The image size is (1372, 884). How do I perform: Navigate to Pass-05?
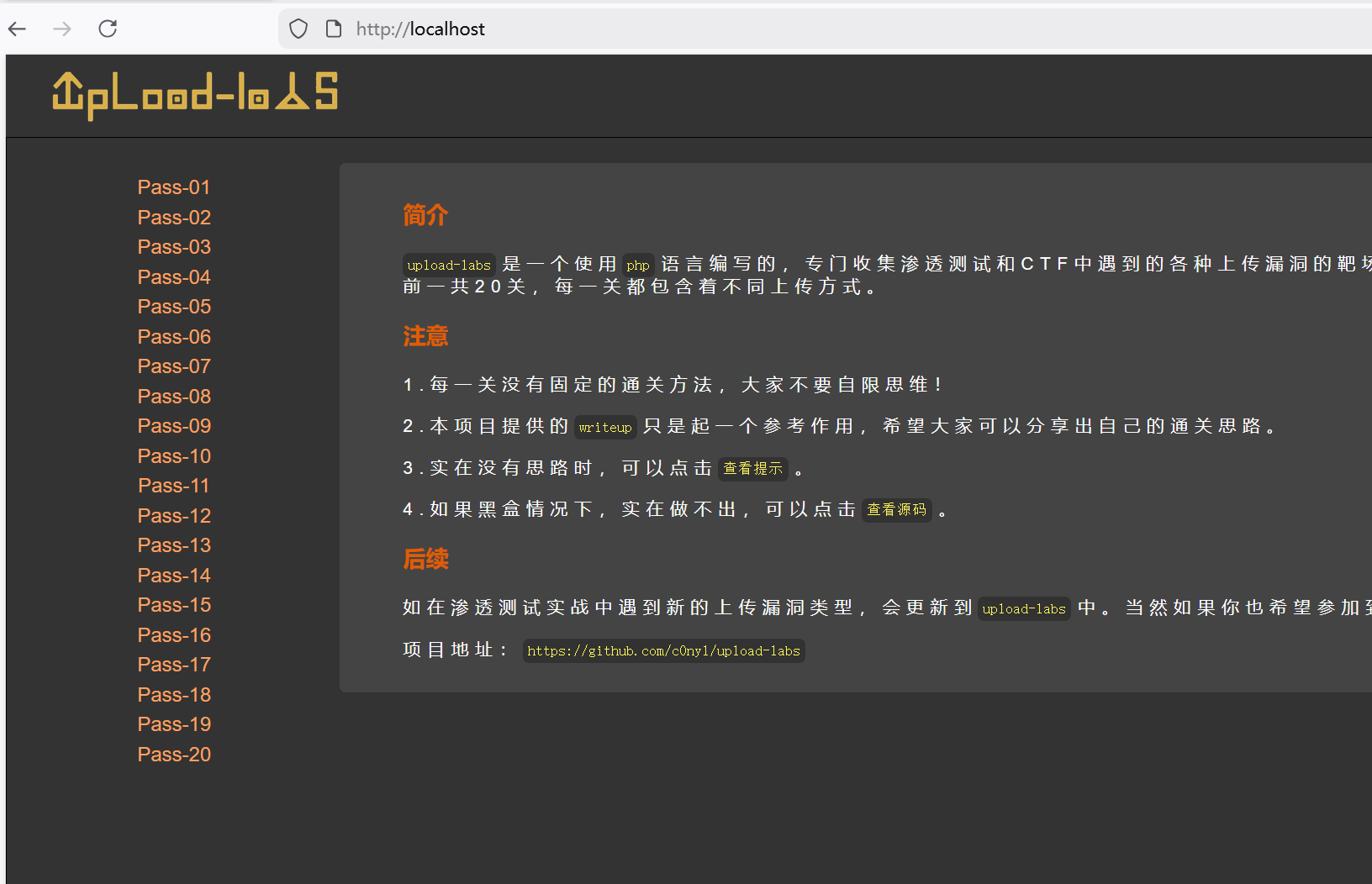pos(174,307)
